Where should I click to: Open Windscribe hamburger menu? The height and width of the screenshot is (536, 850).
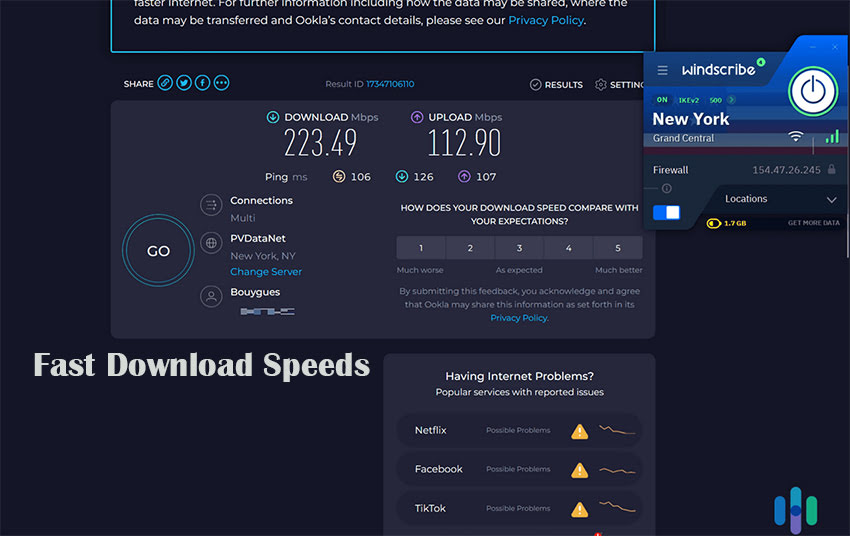662,70
